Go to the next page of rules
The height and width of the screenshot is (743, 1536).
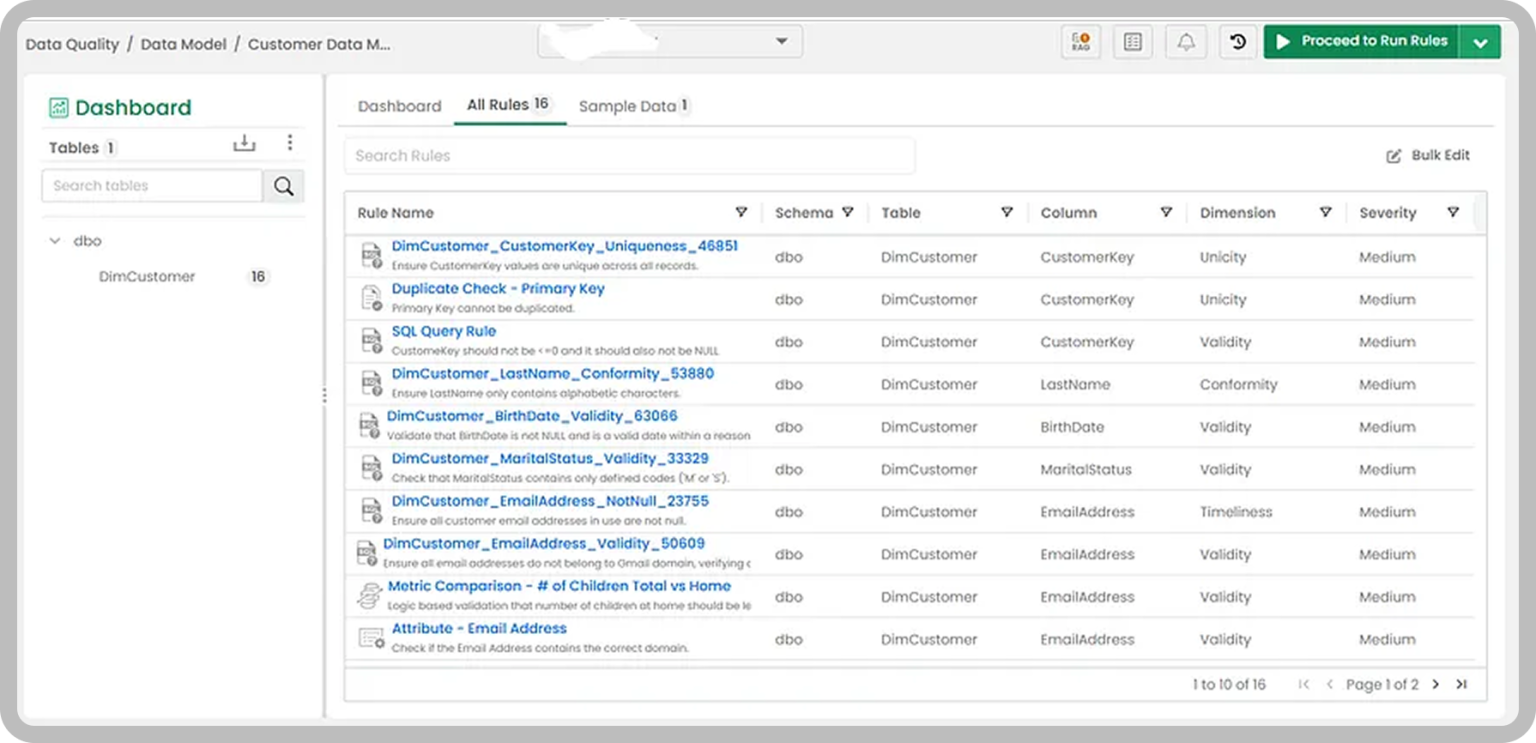tap(1436, 685)
